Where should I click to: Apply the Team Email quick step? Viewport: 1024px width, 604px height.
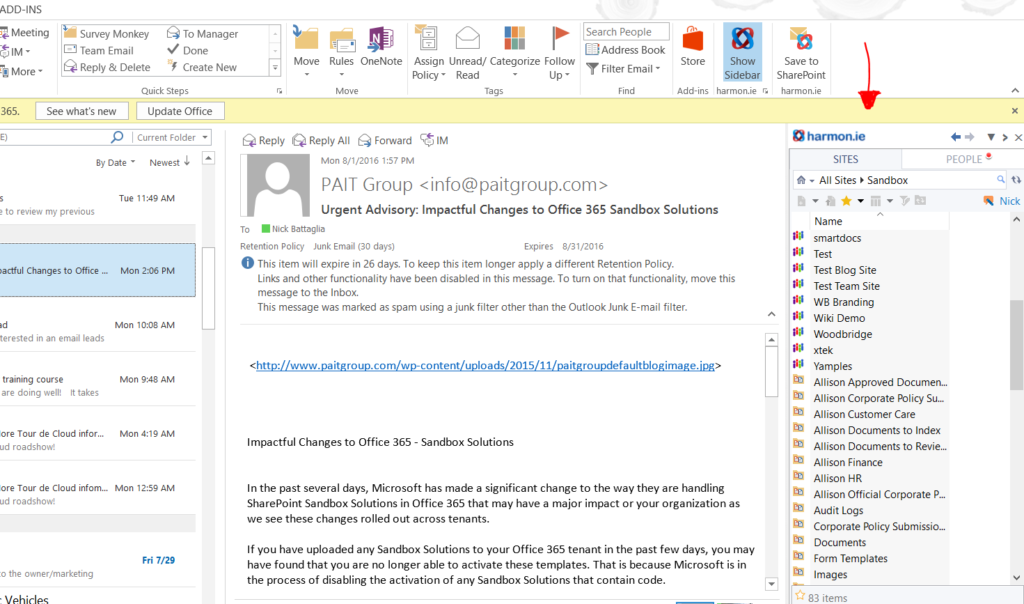pos(99,50)
